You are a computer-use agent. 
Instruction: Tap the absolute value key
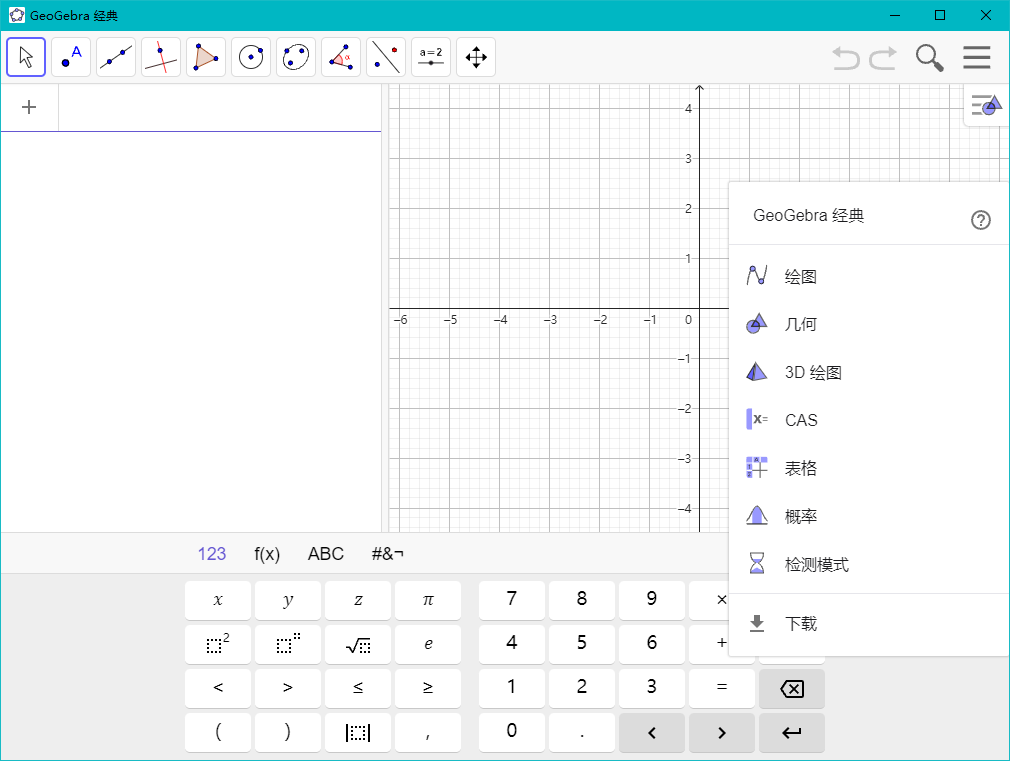click(358, 732)
